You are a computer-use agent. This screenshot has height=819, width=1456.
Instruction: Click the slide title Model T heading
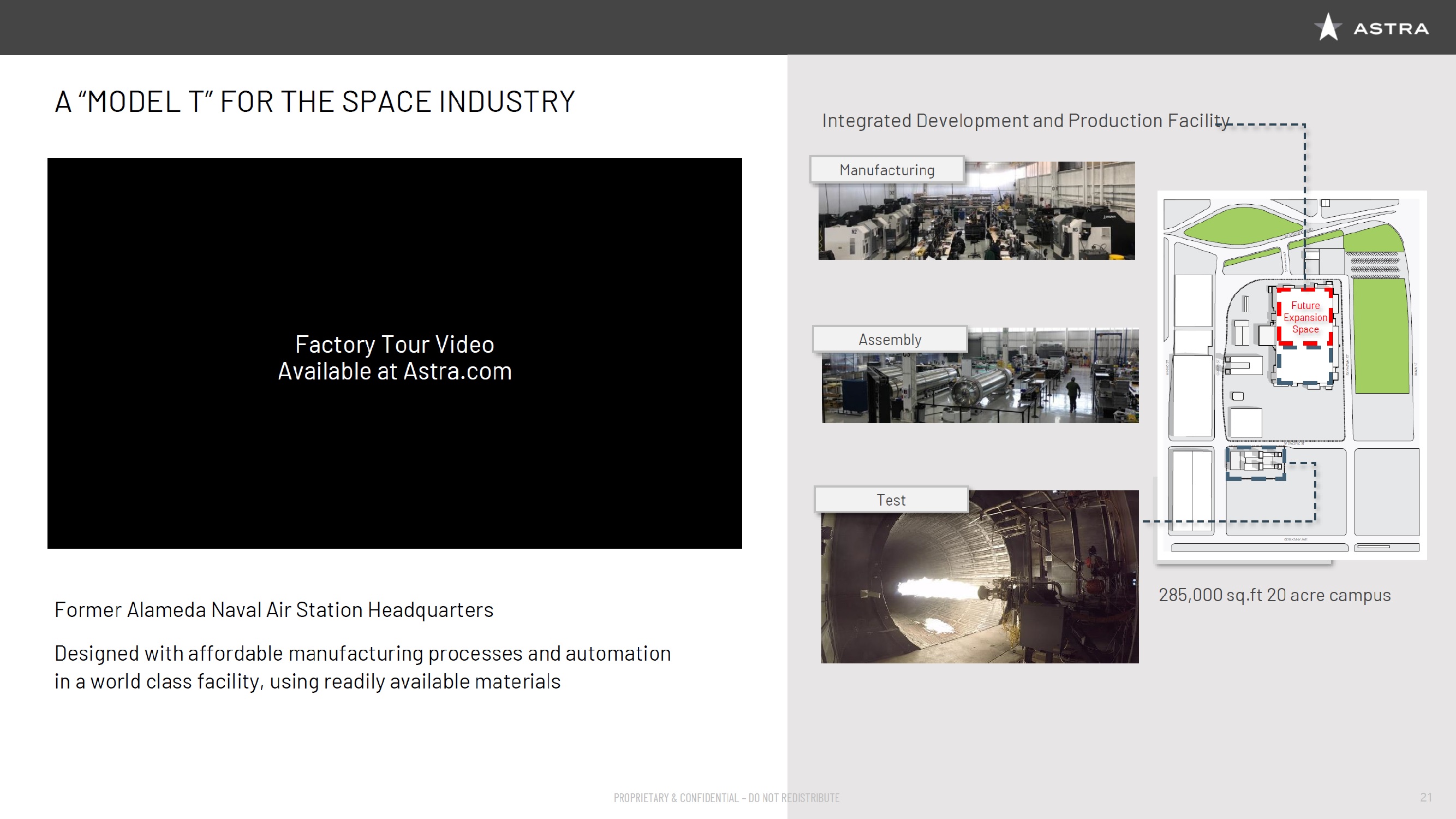[x=314, y=102]
